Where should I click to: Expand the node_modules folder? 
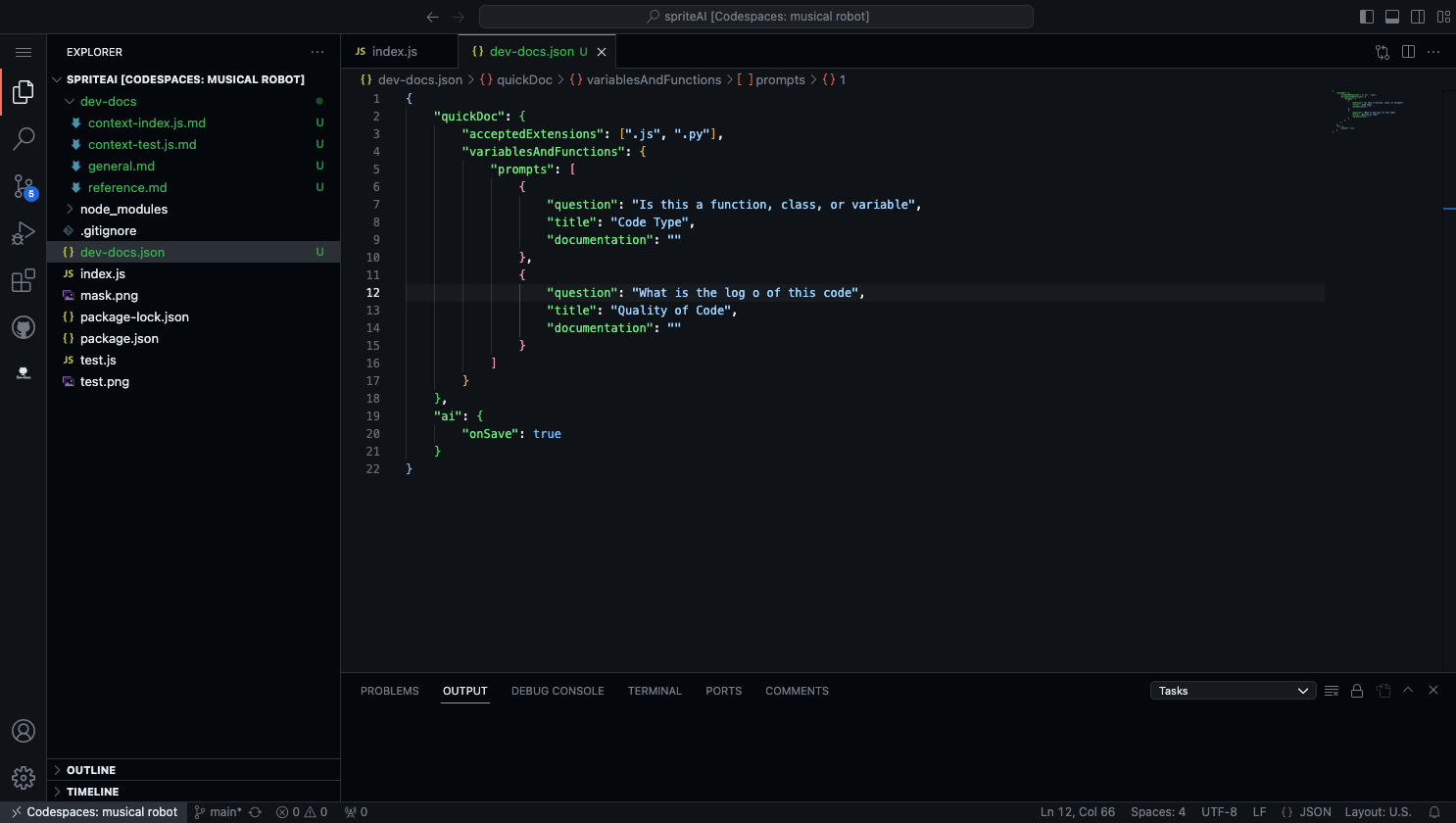coord(123,209)
